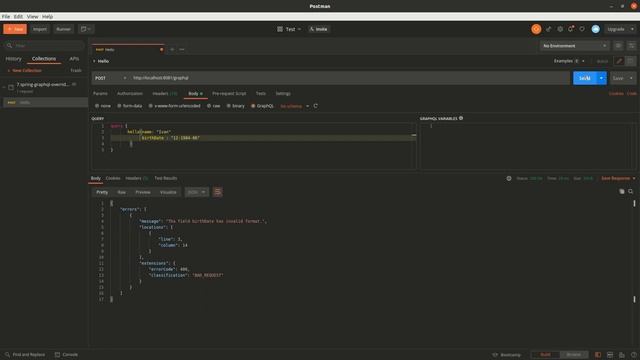Open the tab options ellipsis icon
The height and width of the screenshot is (360, 640).
182,49
